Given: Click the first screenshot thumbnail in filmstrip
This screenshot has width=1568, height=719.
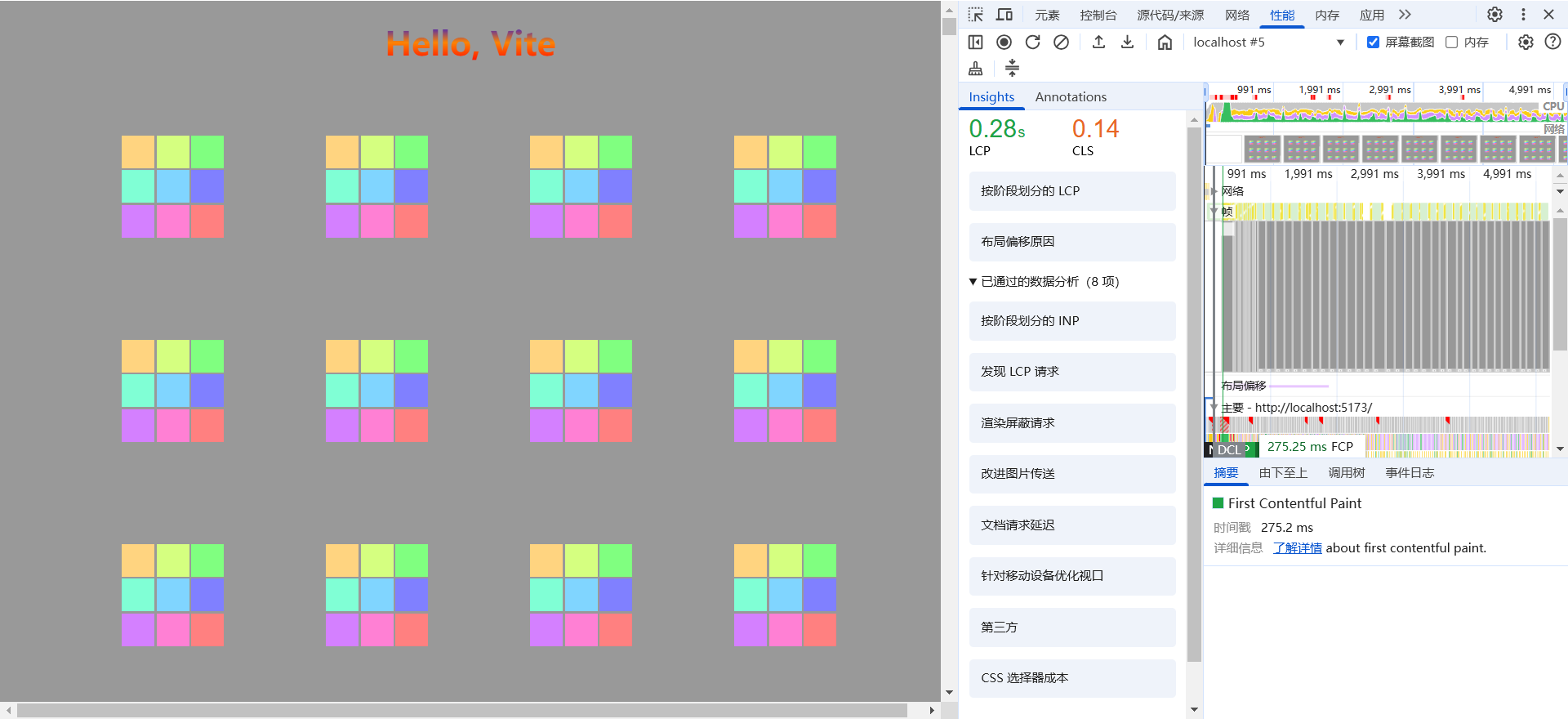Looking at the screenshot, I should coord(1262,150).
